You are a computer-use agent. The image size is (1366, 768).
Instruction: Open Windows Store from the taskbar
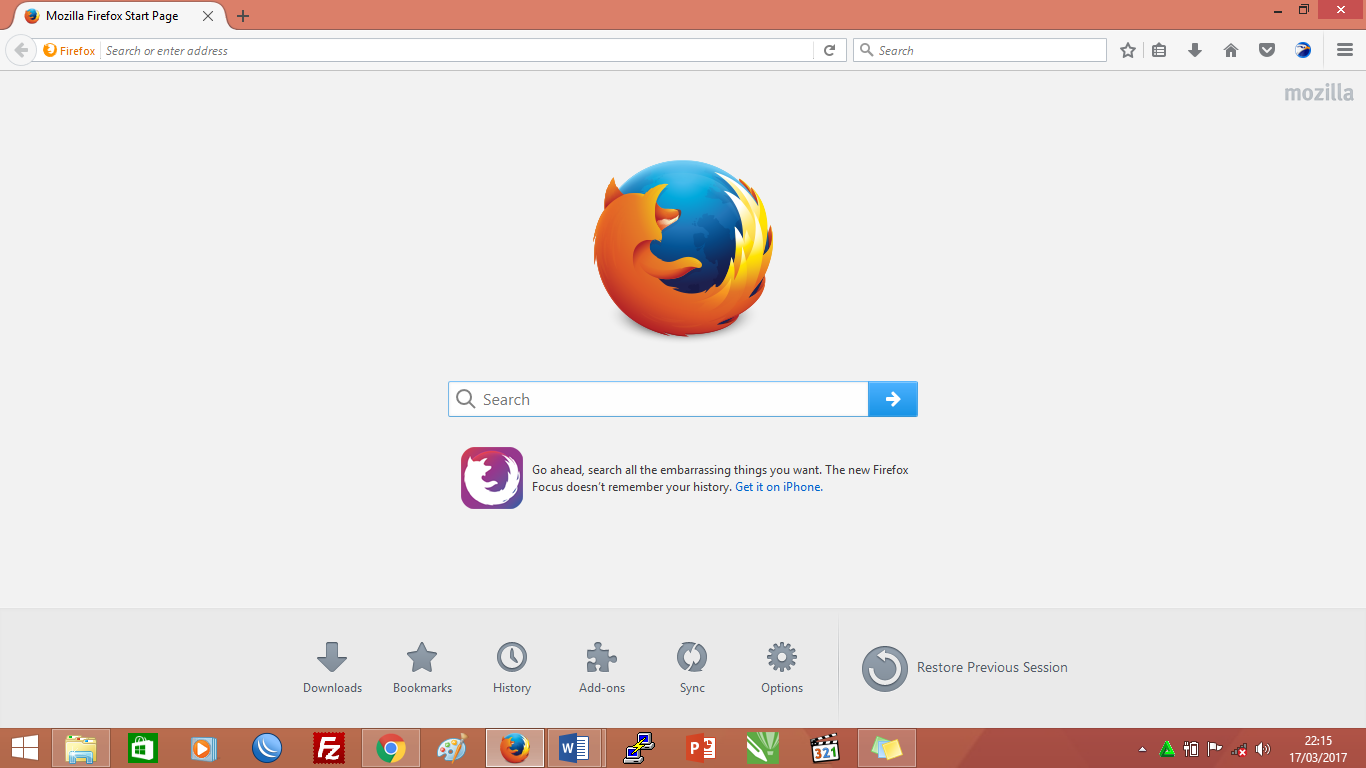click(143, 748)
